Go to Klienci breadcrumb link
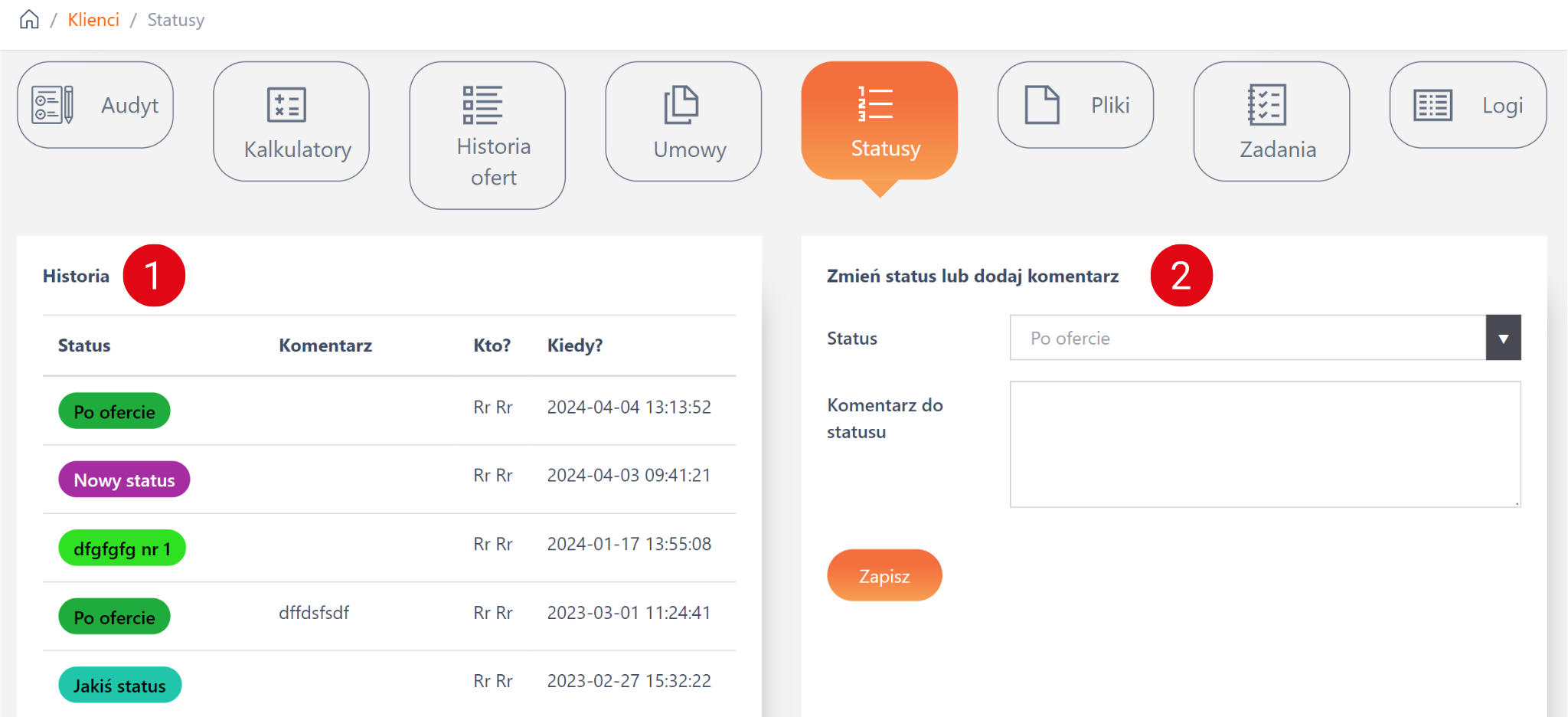The height and width of the screenshot is (717, 1568). [x=93, y=20]
